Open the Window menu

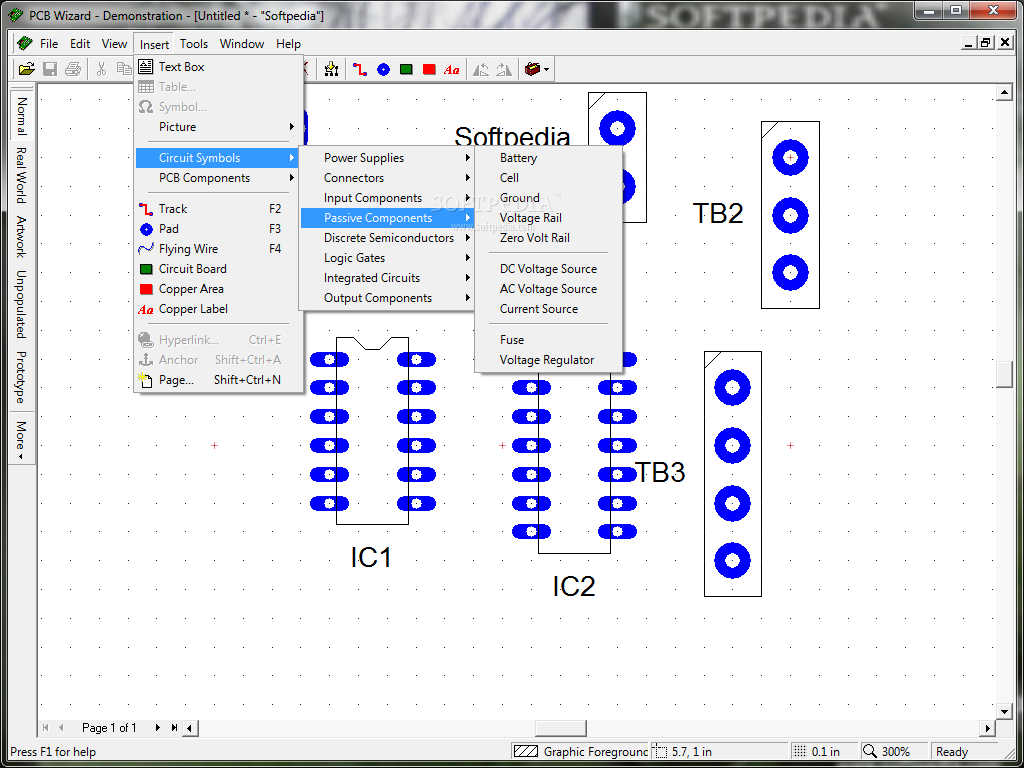click(242, 44)
